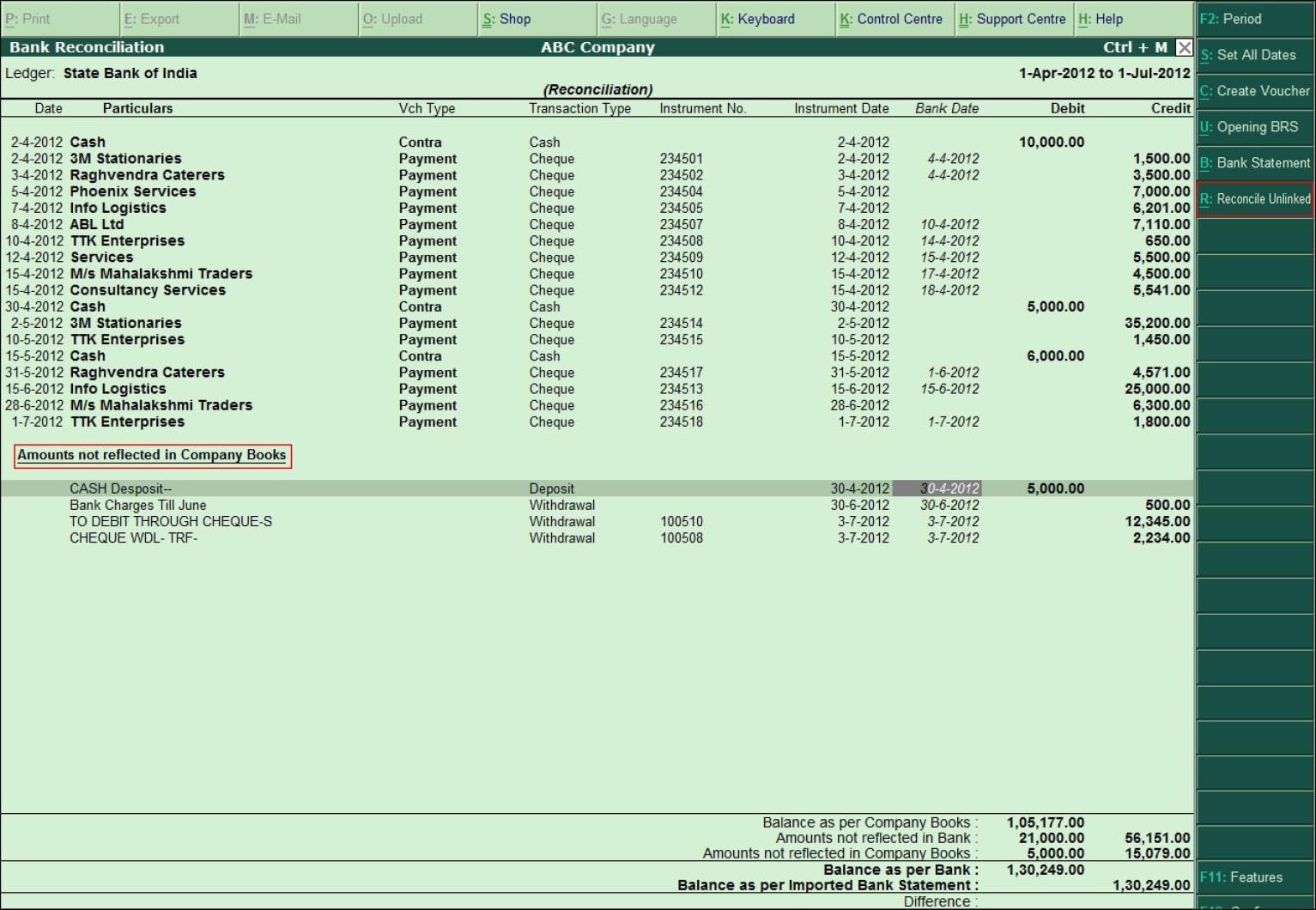Close the Bank Reconciliation screen with X
1316x910 pixels.
point(1184,47)
